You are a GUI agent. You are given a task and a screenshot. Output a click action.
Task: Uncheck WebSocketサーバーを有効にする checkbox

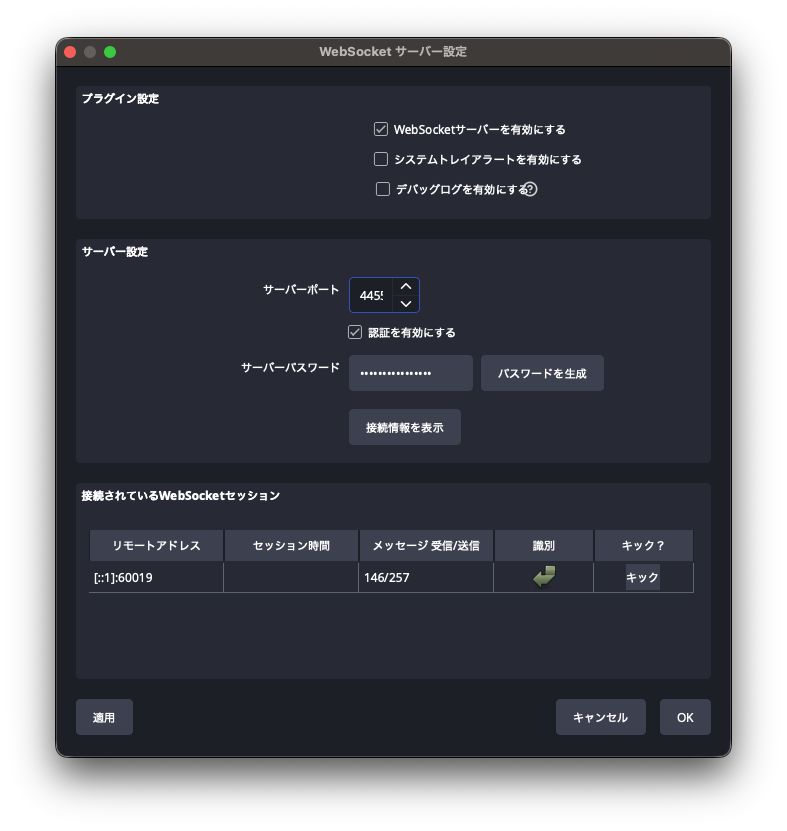pos(381,129)
